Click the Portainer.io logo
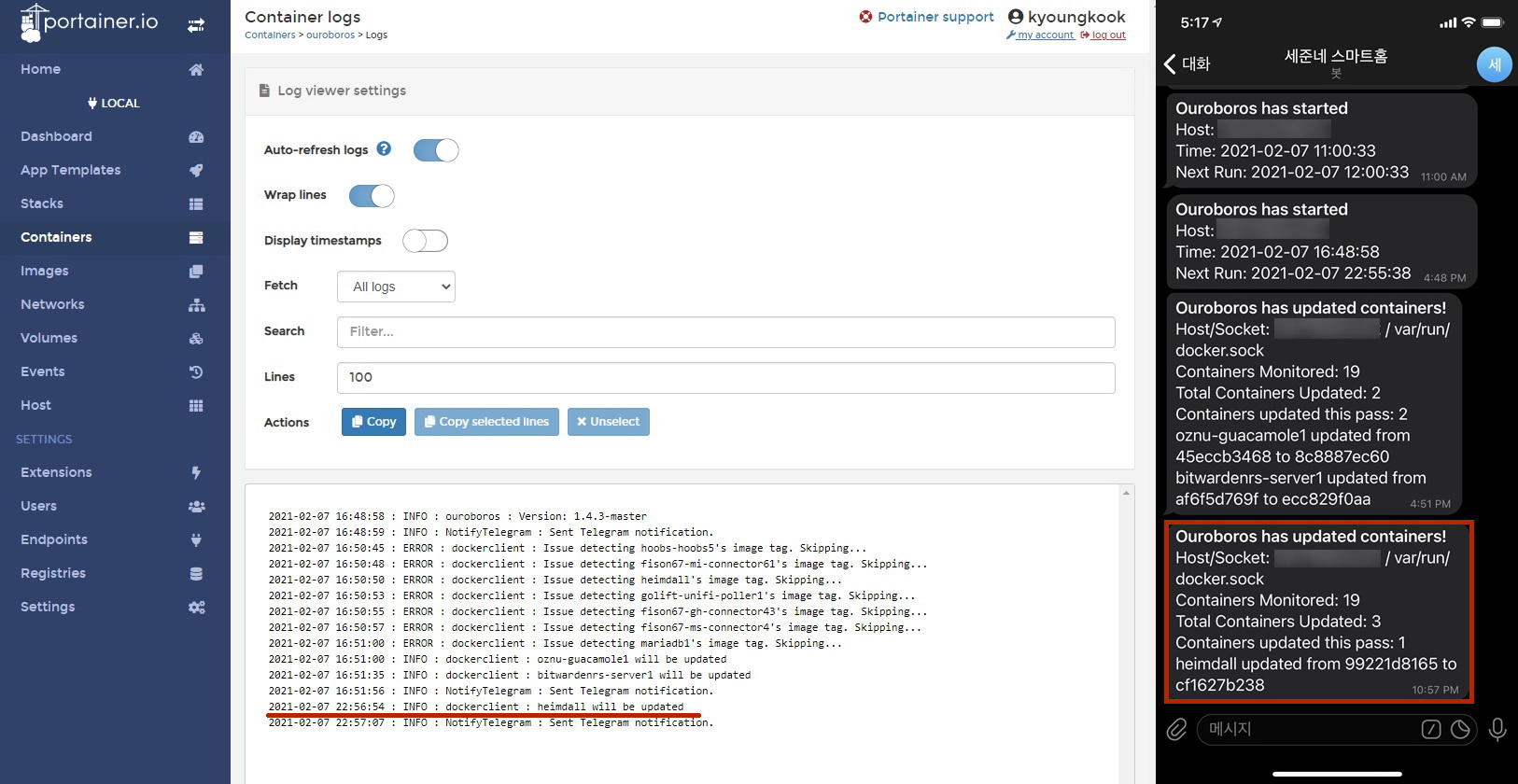The width and height of the screenshot is (1518, 784). [89, 22]
